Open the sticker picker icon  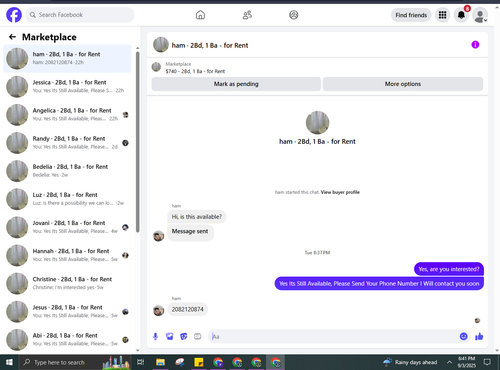[x=184, y=337]
